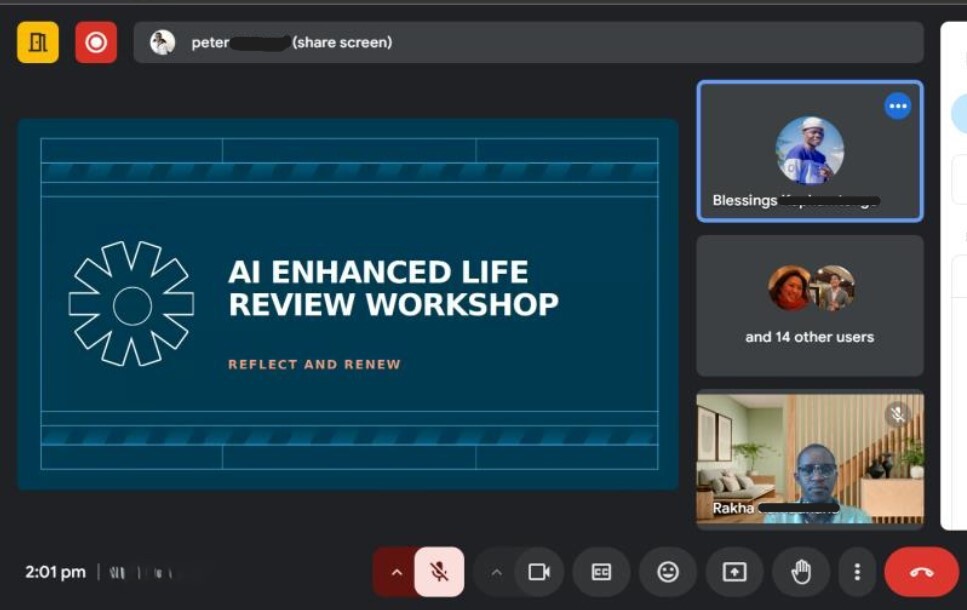Click the muted mic icon on Rakha's tile

coord(897,414)
